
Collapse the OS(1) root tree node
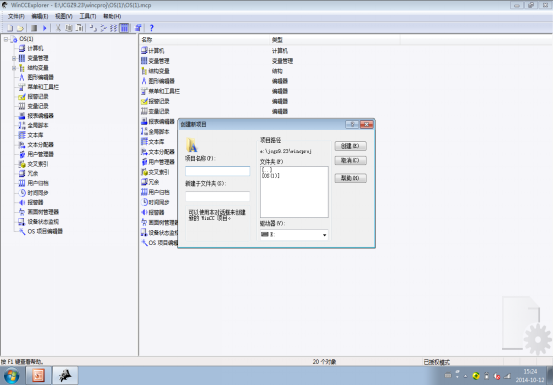pyautogui.click(x=6, y=39)
